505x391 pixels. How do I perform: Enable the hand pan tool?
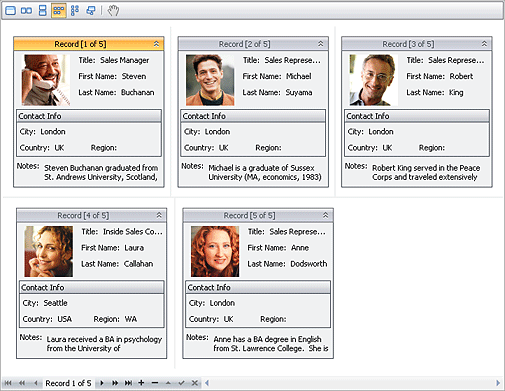click(x=113, y=11)
